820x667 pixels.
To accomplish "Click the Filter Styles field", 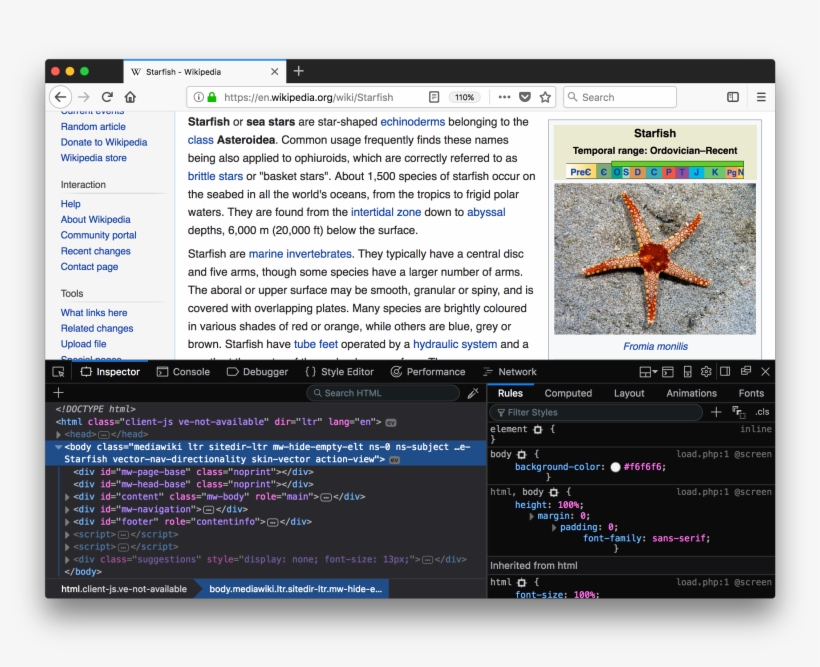I will point(596,412).
